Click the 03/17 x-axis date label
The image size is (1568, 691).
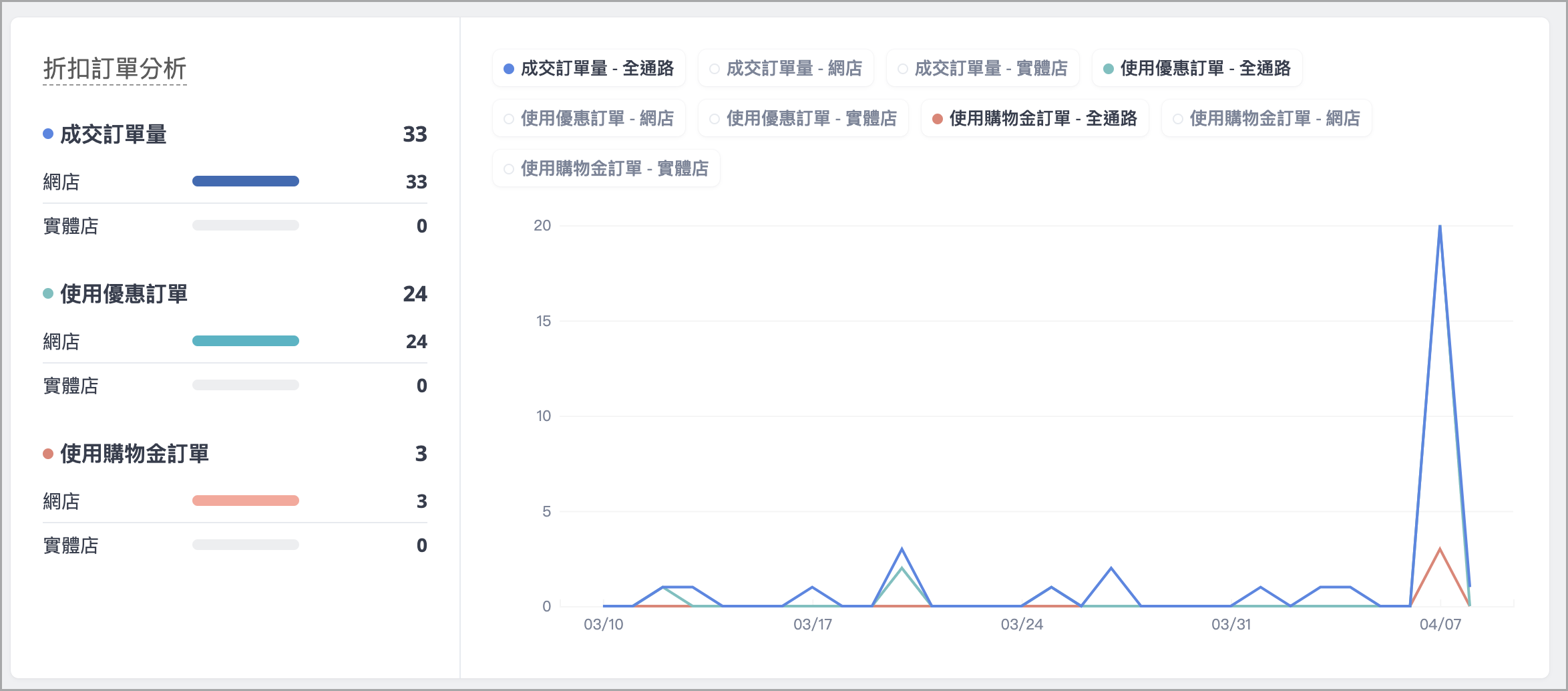(813, 624)
